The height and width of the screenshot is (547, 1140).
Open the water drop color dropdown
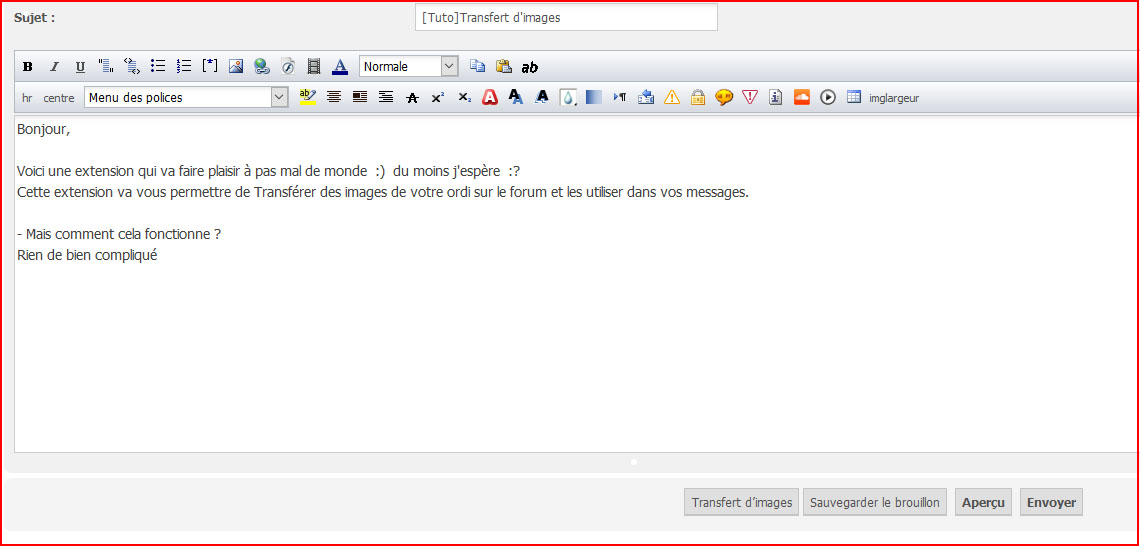pyautogui.click(x=568, y=98)
